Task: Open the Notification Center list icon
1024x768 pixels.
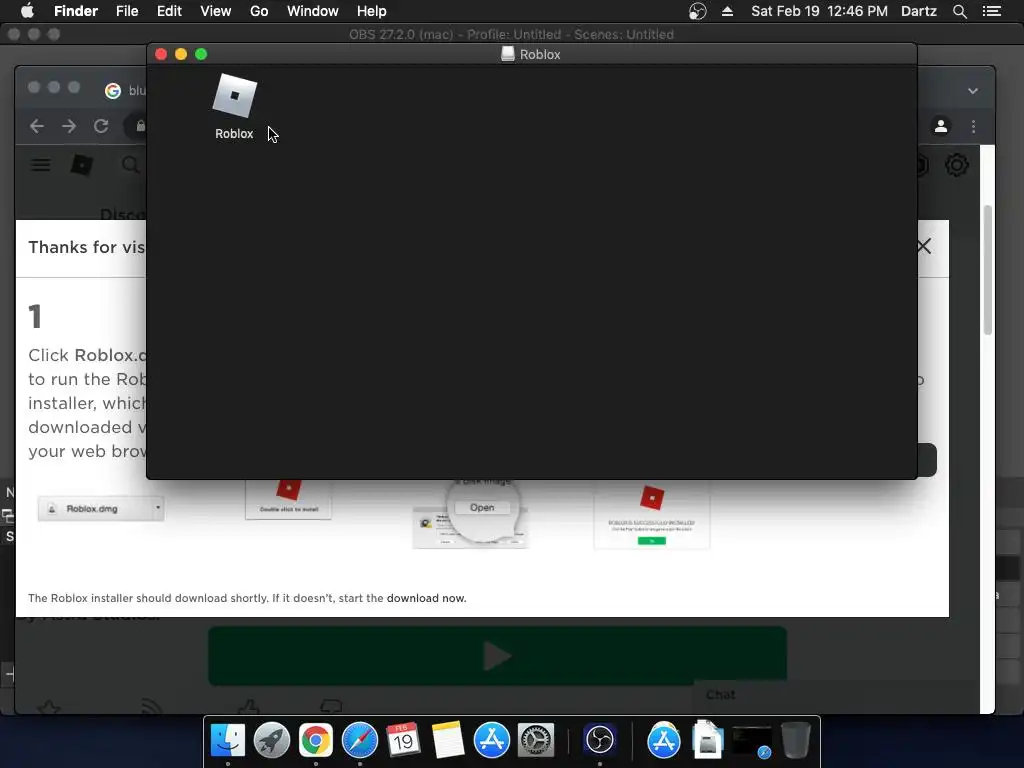Action: click(991, 11)
